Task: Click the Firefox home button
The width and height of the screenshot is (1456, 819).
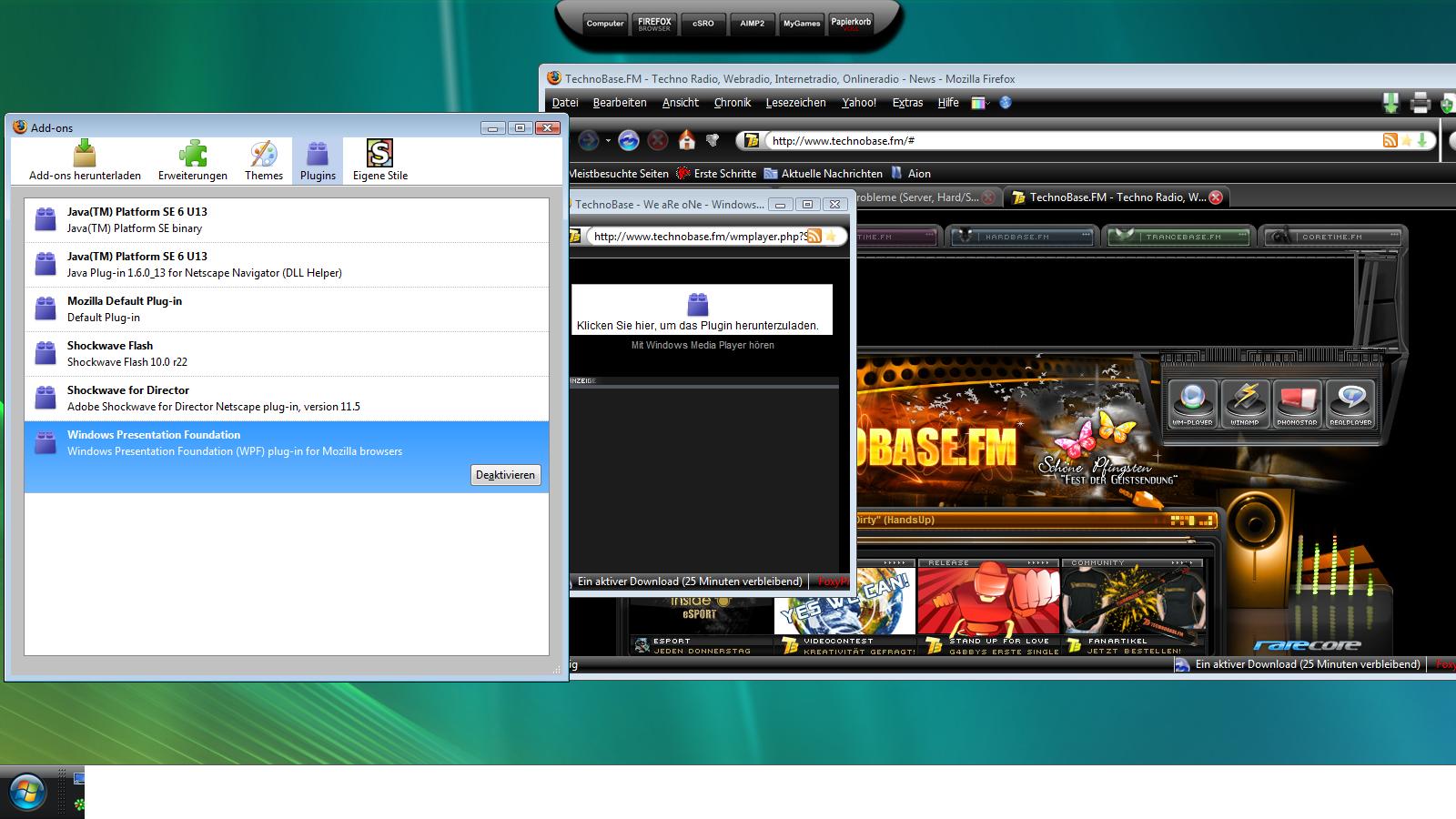Action: pyautogui.click(x=687, y=140)
